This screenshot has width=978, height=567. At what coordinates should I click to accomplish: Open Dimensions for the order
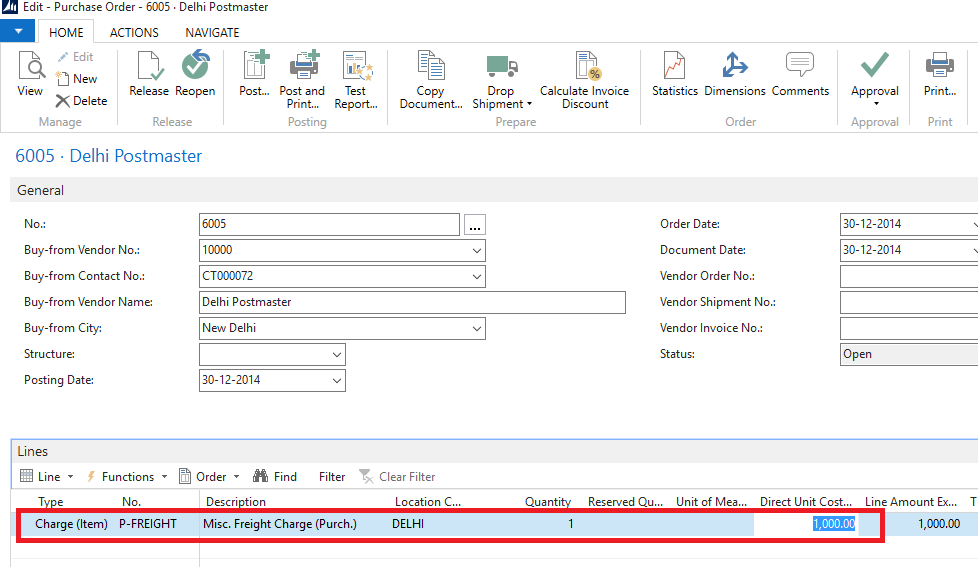click(x=735, y=74)
